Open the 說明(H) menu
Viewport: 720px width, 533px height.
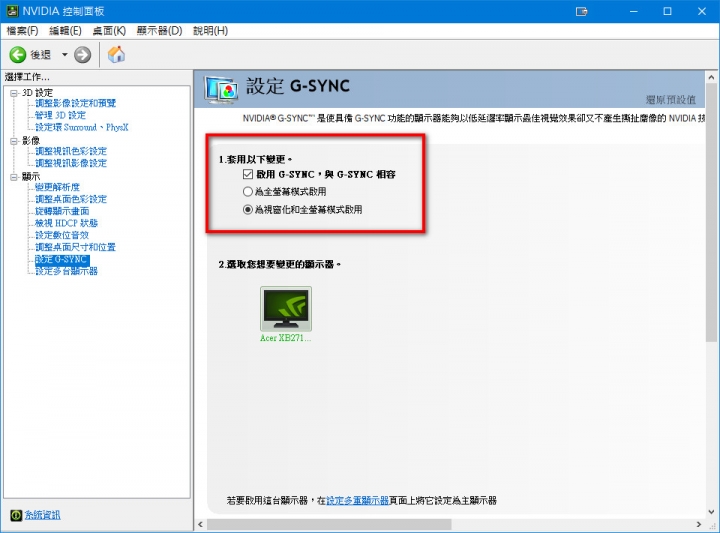(210, 31)
